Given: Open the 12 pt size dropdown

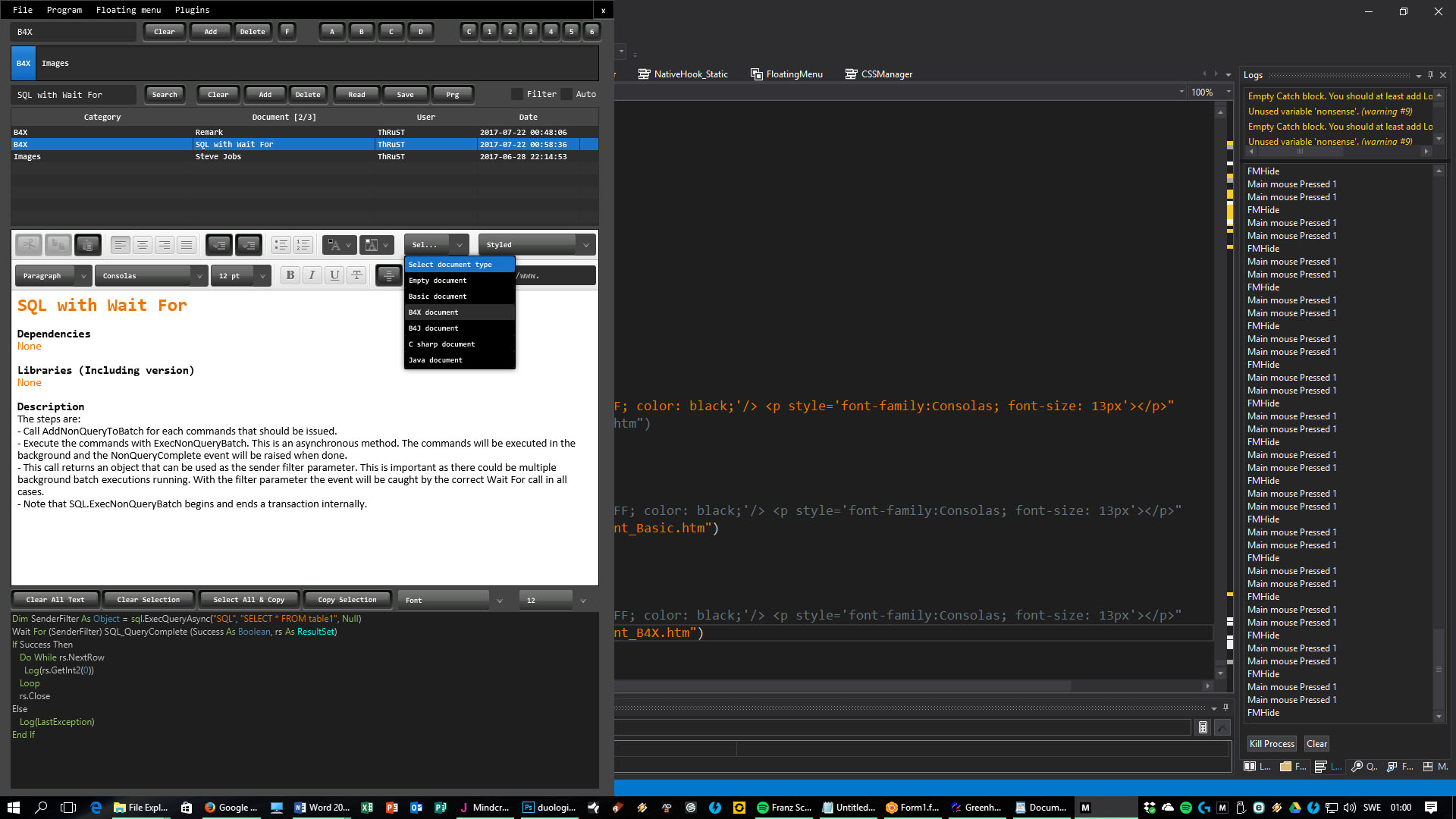Looking at the screenshot, I should [262, 276].
